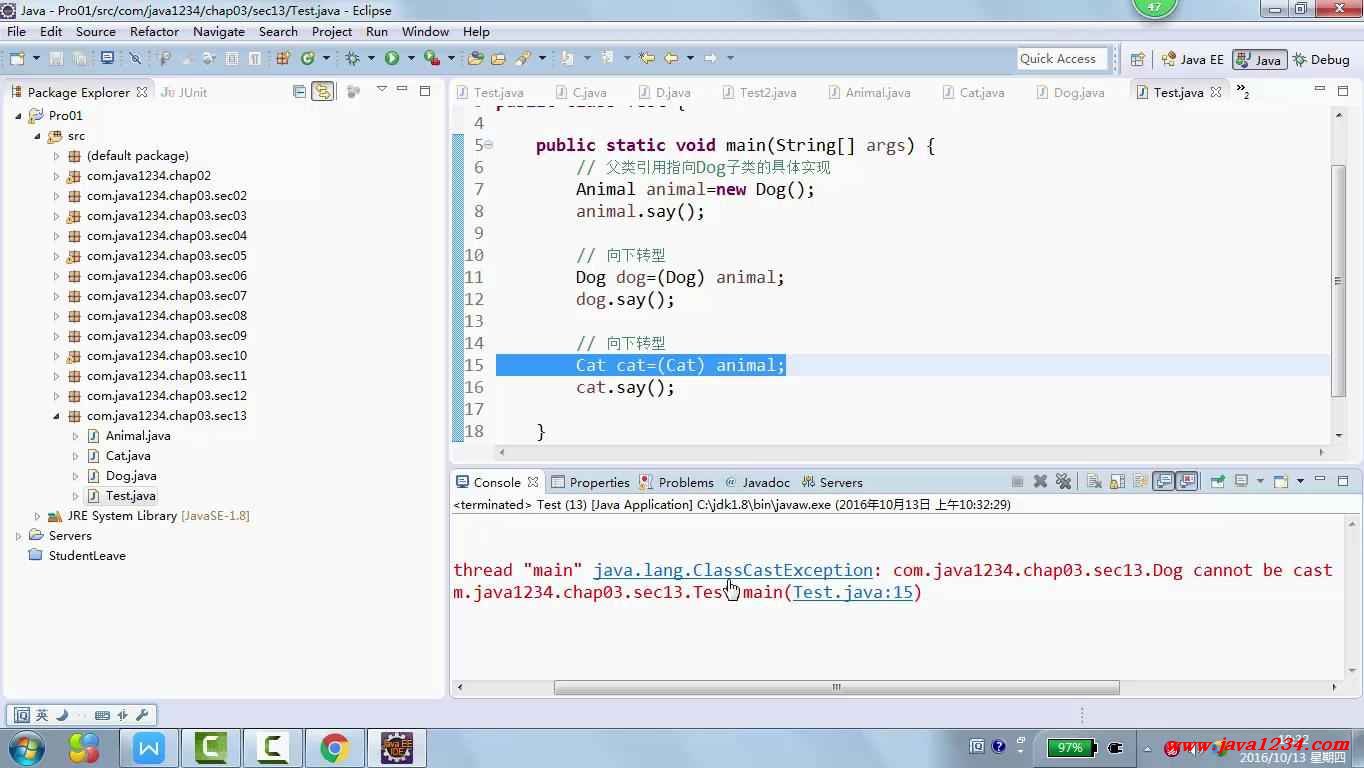
Task: Expand the Servers project
Action: coord(18,535)
